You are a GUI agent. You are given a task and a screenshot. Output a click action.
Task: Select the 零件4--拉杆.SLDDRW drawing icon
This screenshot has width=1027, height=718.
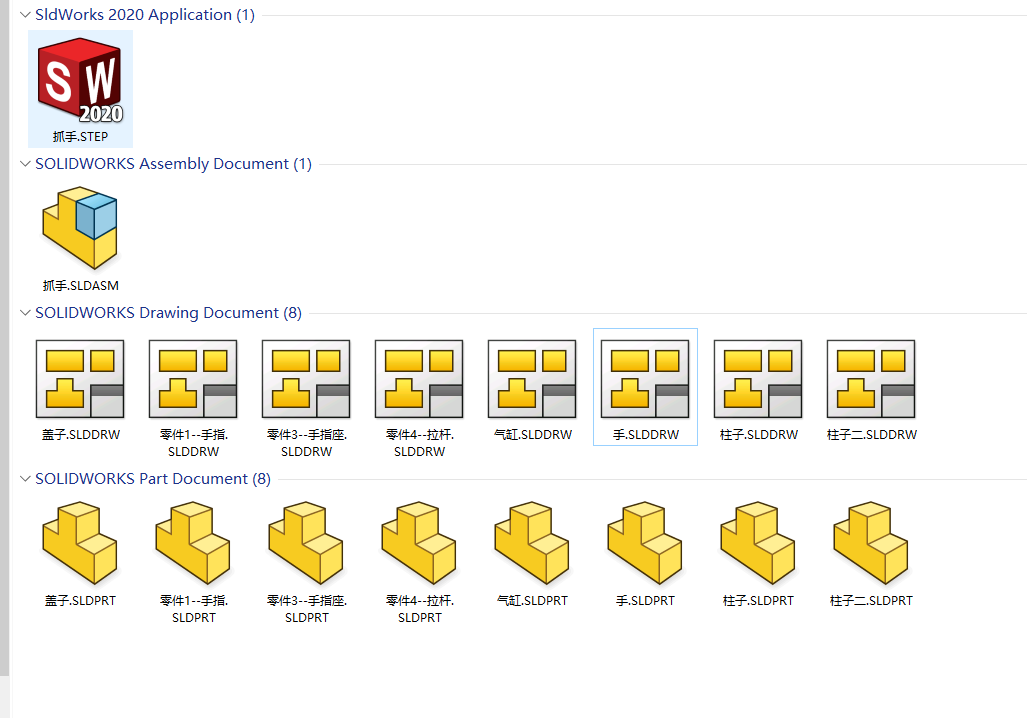click(x=419, y=379)
